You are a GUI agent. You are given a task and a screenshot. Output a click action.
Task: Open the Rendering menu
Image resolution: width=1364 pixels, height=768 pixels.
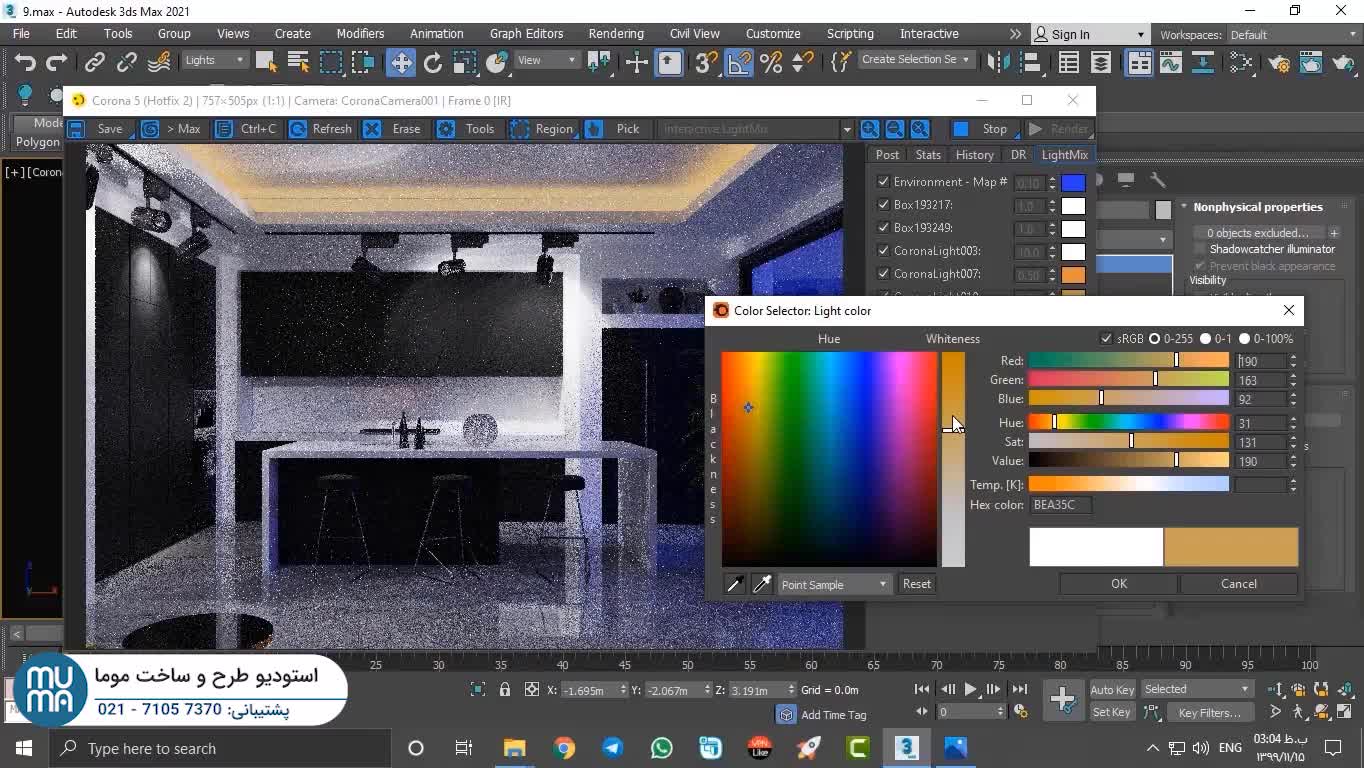point(615,33)
